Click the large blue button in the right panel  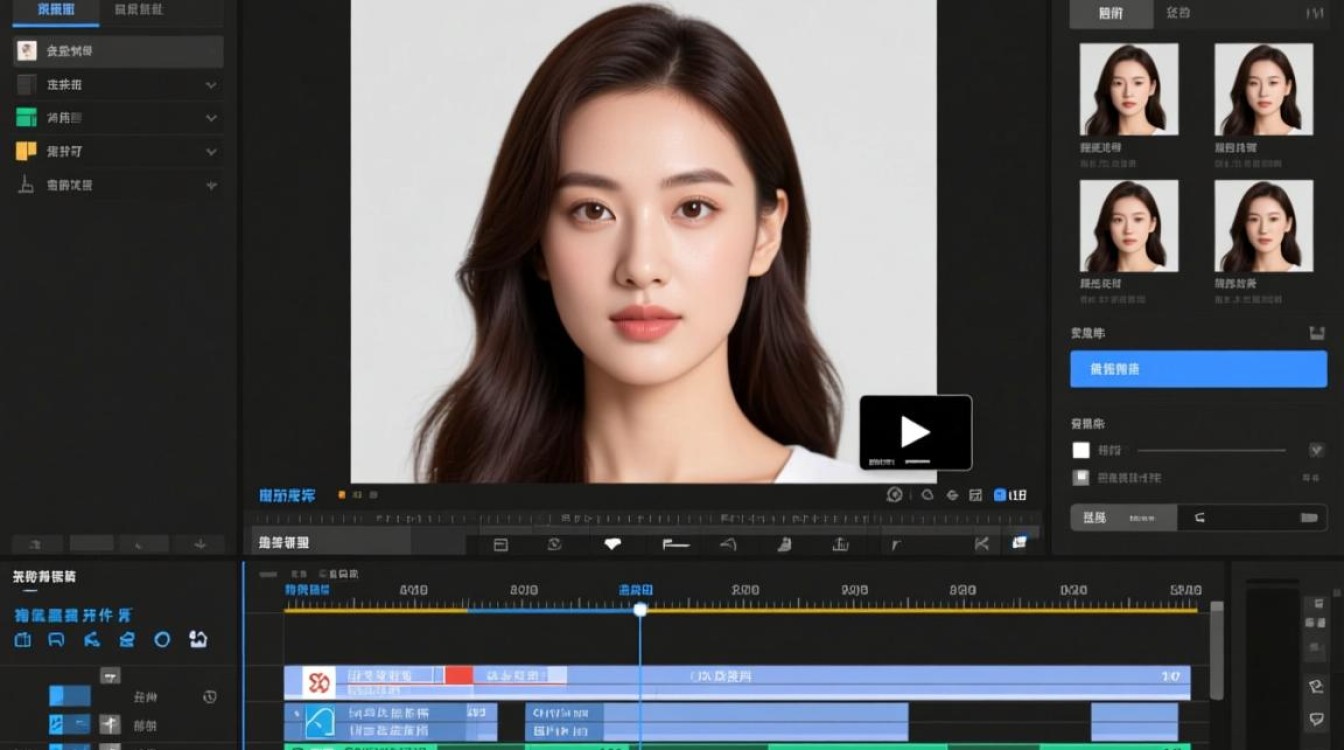coord(1198,369)
